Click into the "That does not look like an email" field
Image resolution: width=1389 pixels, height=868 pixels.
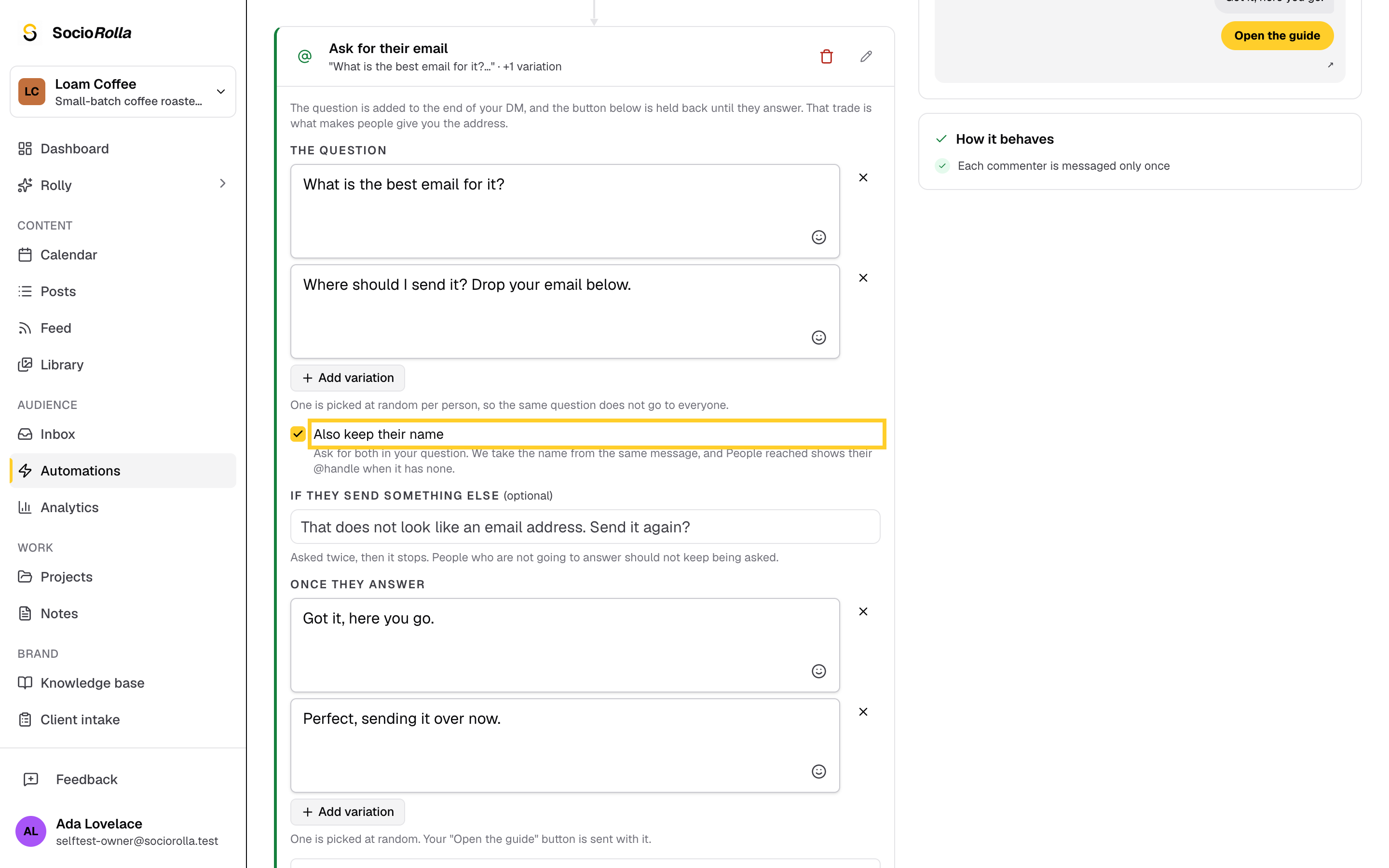585,527
